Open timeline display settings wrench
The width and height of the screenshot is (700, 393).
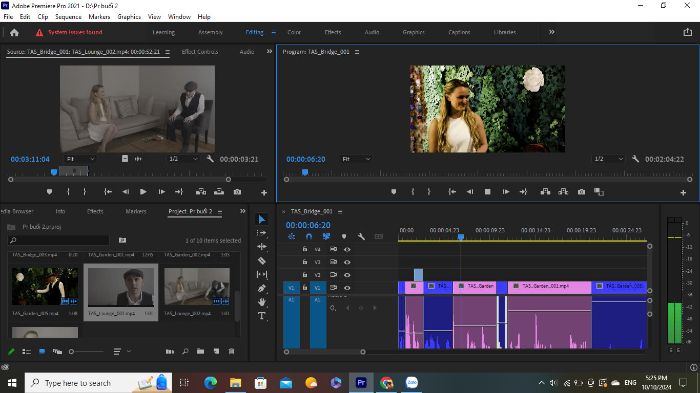[x=361, y=236]
